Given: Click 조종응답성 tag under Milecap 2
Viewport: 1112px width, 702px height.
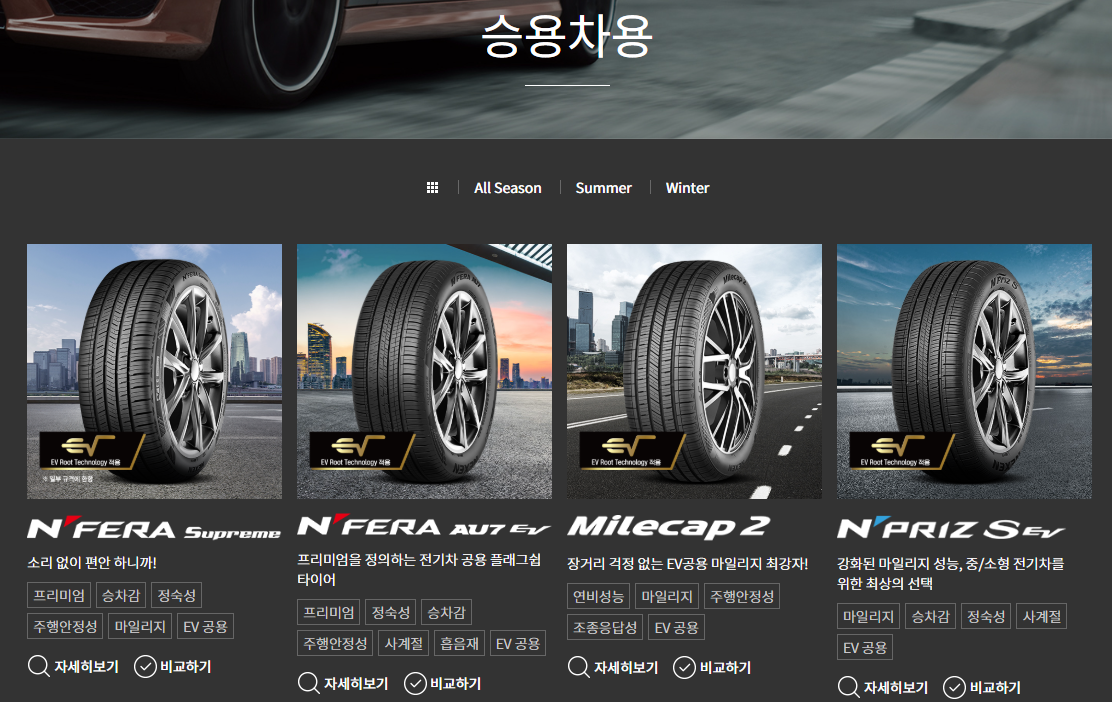Looking at the screenshot, I should [605, 628].
